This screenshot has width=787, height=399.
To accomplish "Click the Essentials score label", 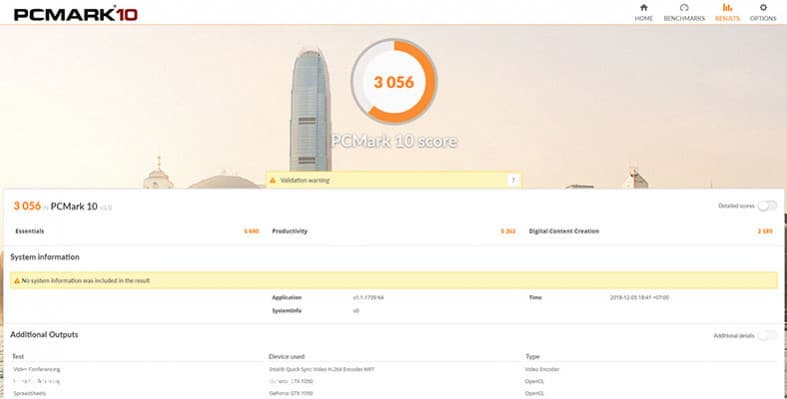I will click(x=30, y=231).
